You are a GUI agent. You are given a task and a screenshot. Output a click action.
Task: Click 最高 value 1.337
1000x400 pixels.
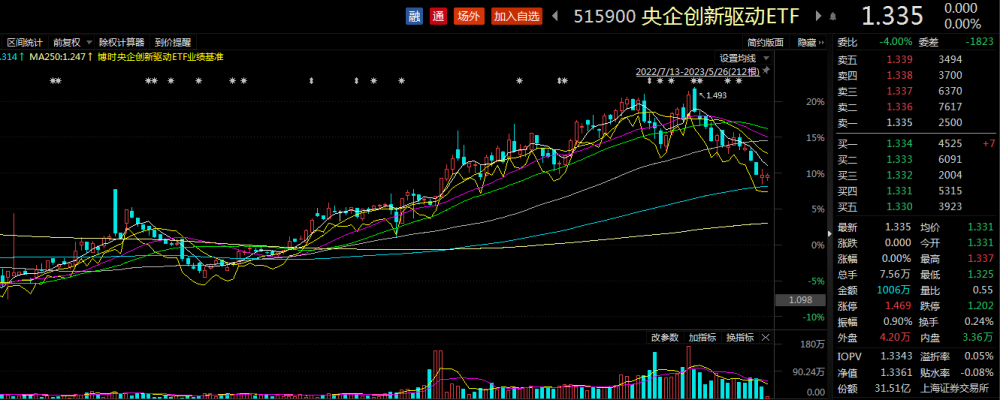(x=980, y=259)
